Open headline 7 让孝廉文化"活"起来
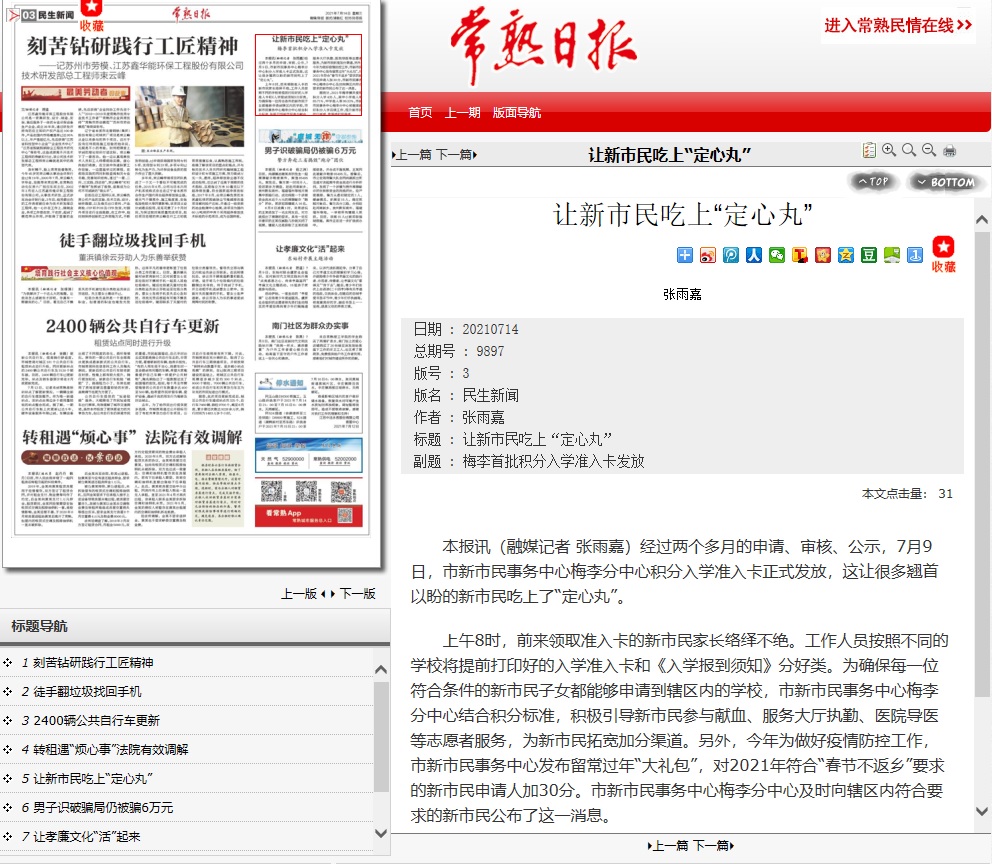 [87, 837]
